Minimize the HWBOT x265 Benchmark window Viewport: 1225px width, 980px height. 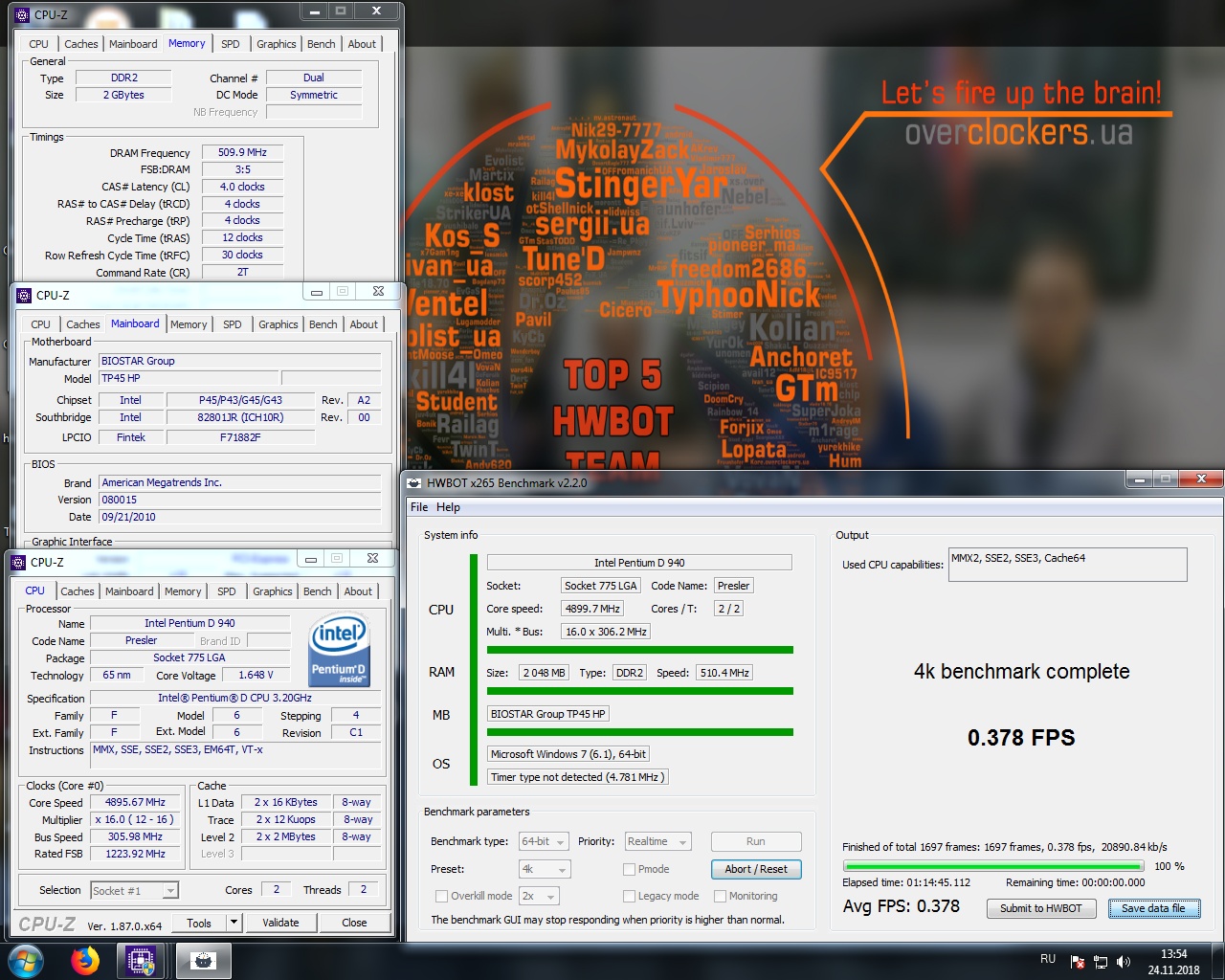[1139, 479]
